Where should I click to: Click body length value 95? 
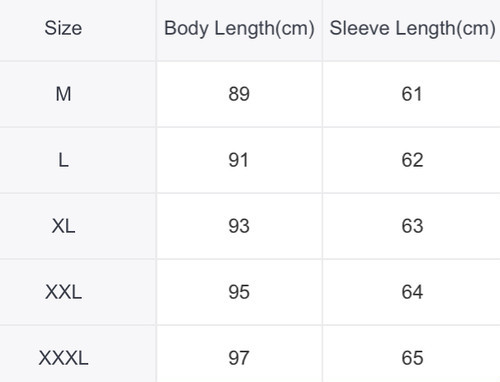[239, 292]
